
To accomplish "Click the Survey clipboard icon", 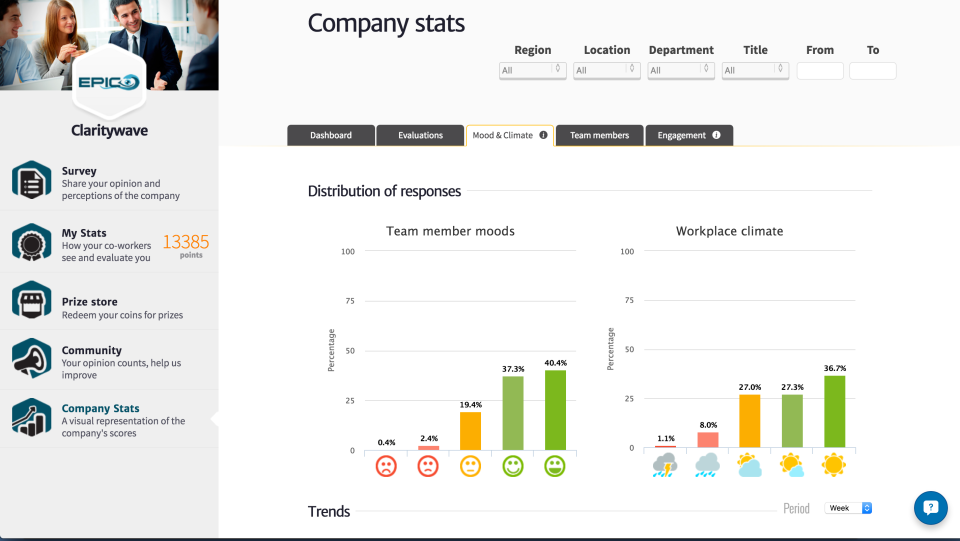I will [31, 180].
